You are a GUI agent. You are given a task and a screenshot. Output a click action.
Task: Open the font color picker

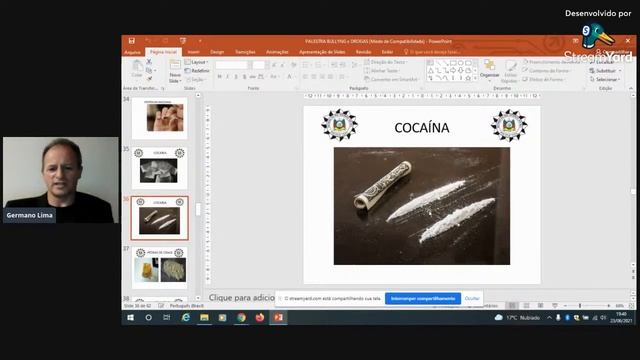point(290,77)
